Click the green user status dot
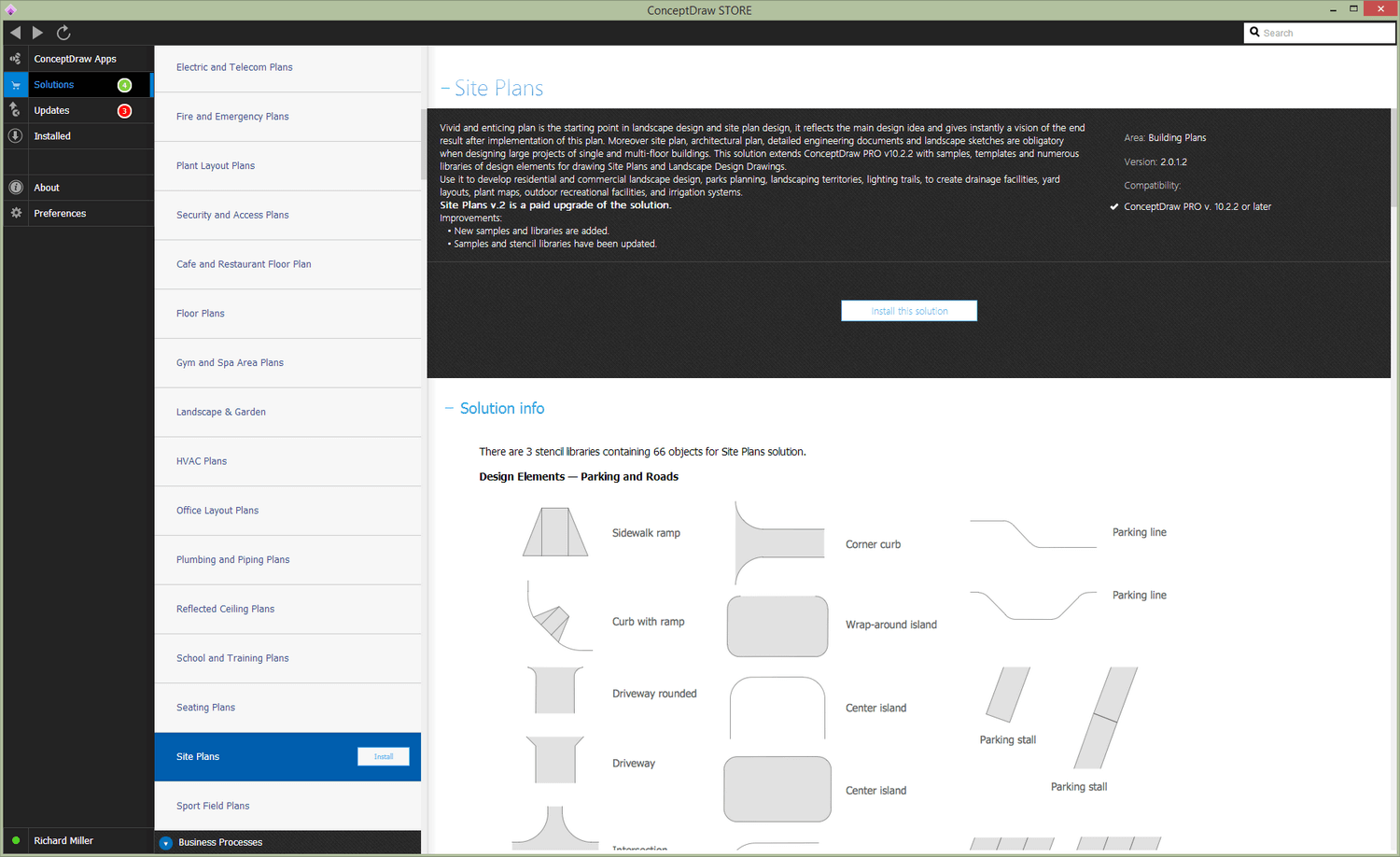This screenshot has height=857, width=1400. (x=16, y=840)
